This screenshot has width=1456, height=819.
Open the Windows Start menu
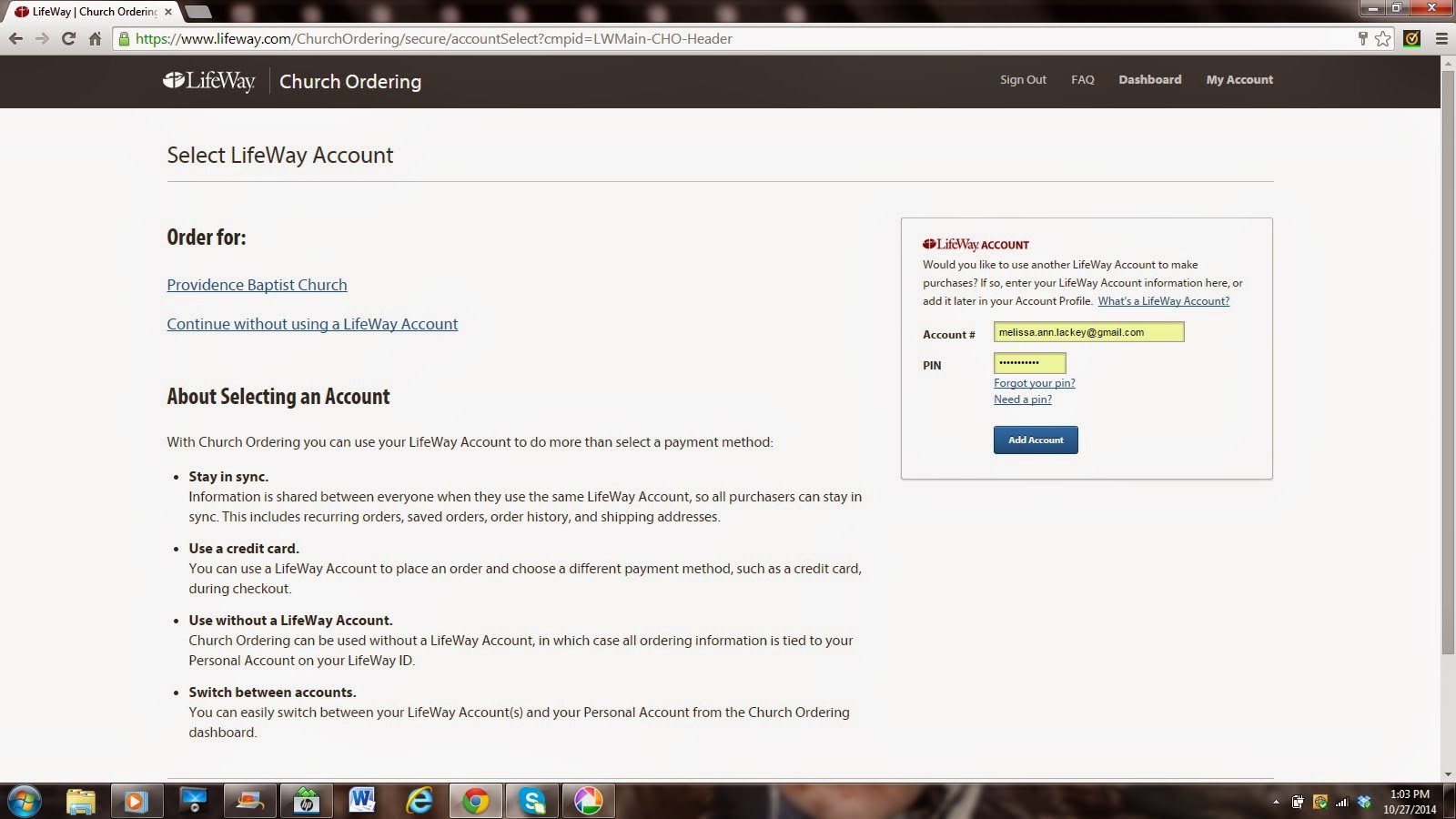25,802
